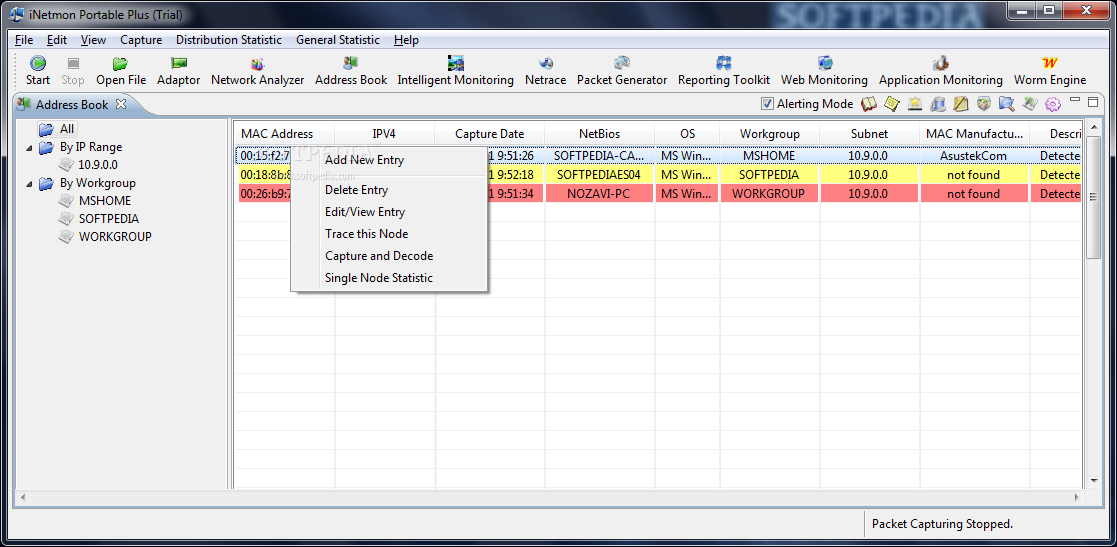Launch the Worm Engine
This screenshot has width=1117, height=547.
[x=1050, y=71]
